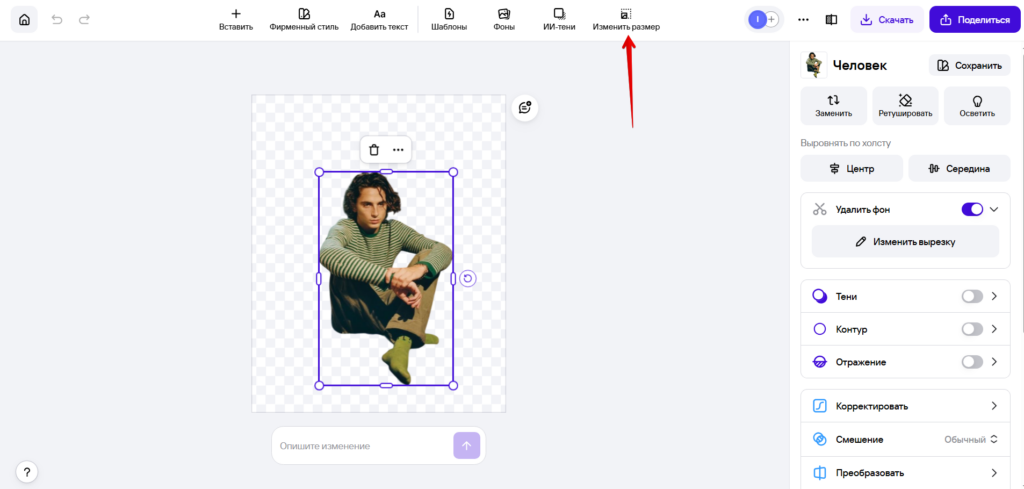This screenshot has height=489, width=1024.
Task: Click the user avatar circle
Action: (x=757, y=20)
